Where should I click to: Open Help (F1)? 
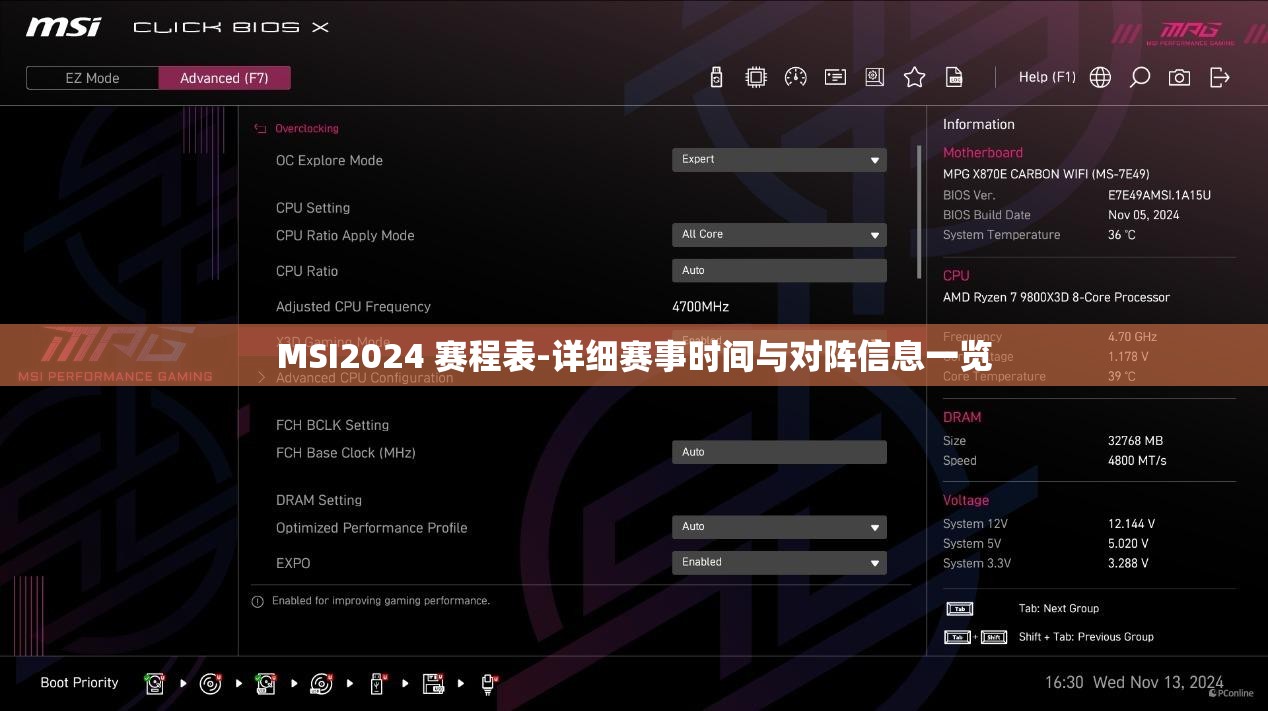pos(1047,77)
